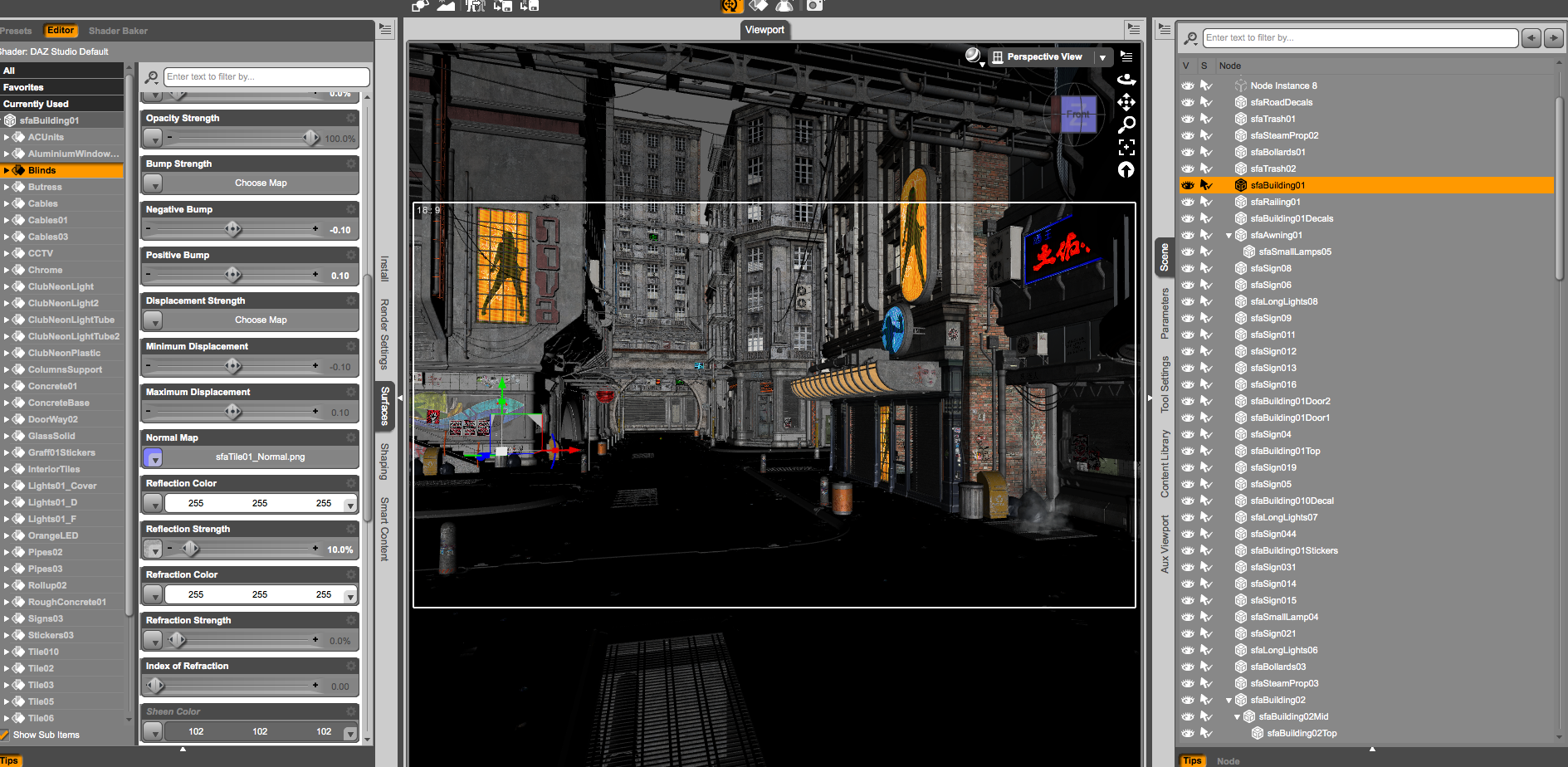Open the Scene pane options menu icon

click(x=1165, y=29)
